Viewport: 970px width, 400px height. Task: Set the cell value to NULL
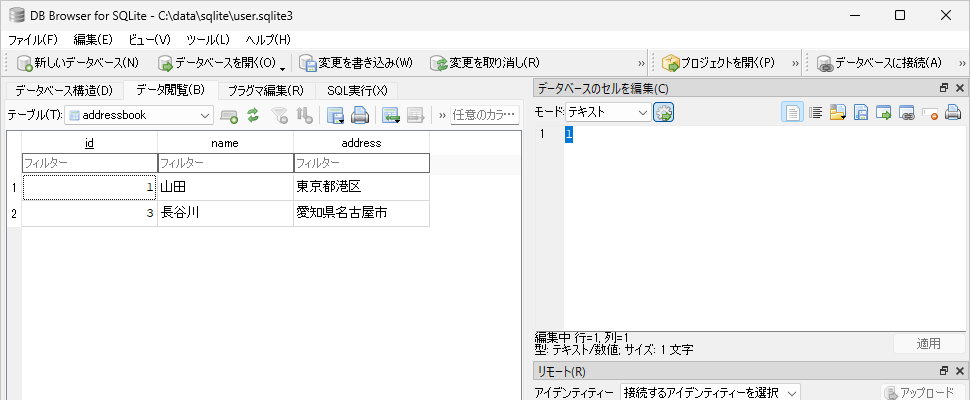tap(931, 113)
